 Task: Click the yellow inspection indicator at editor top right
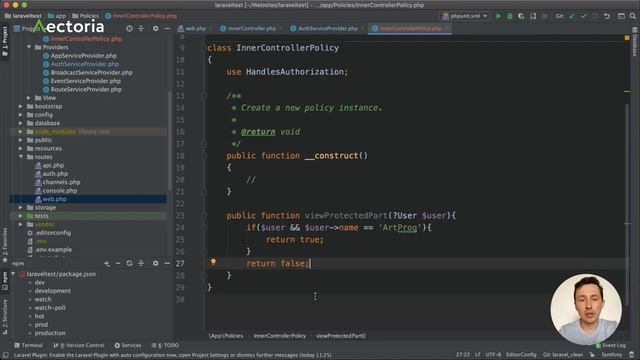coord(627,38)
